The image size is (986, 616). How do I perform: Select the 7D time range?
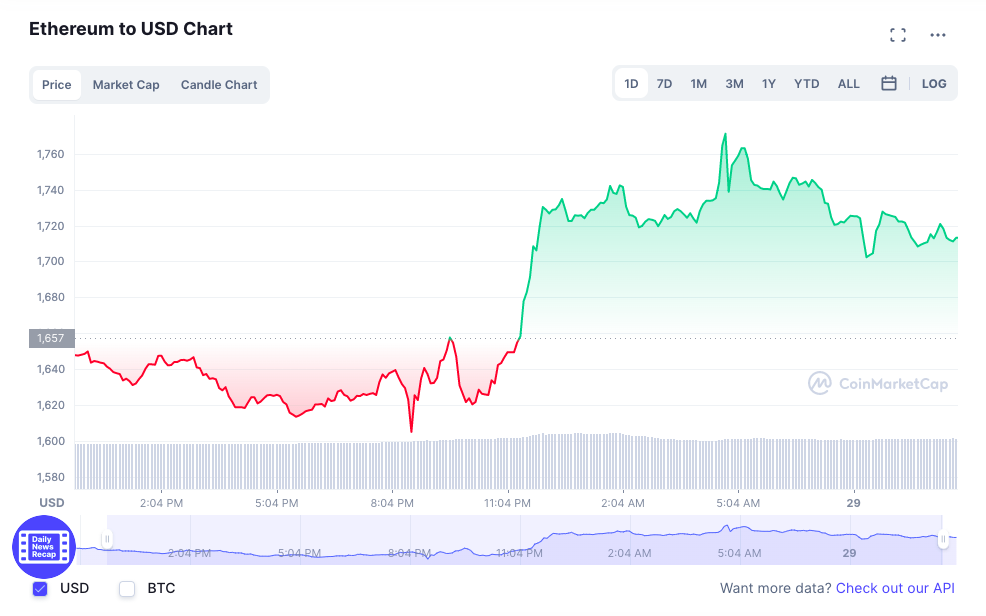[664, 84]
